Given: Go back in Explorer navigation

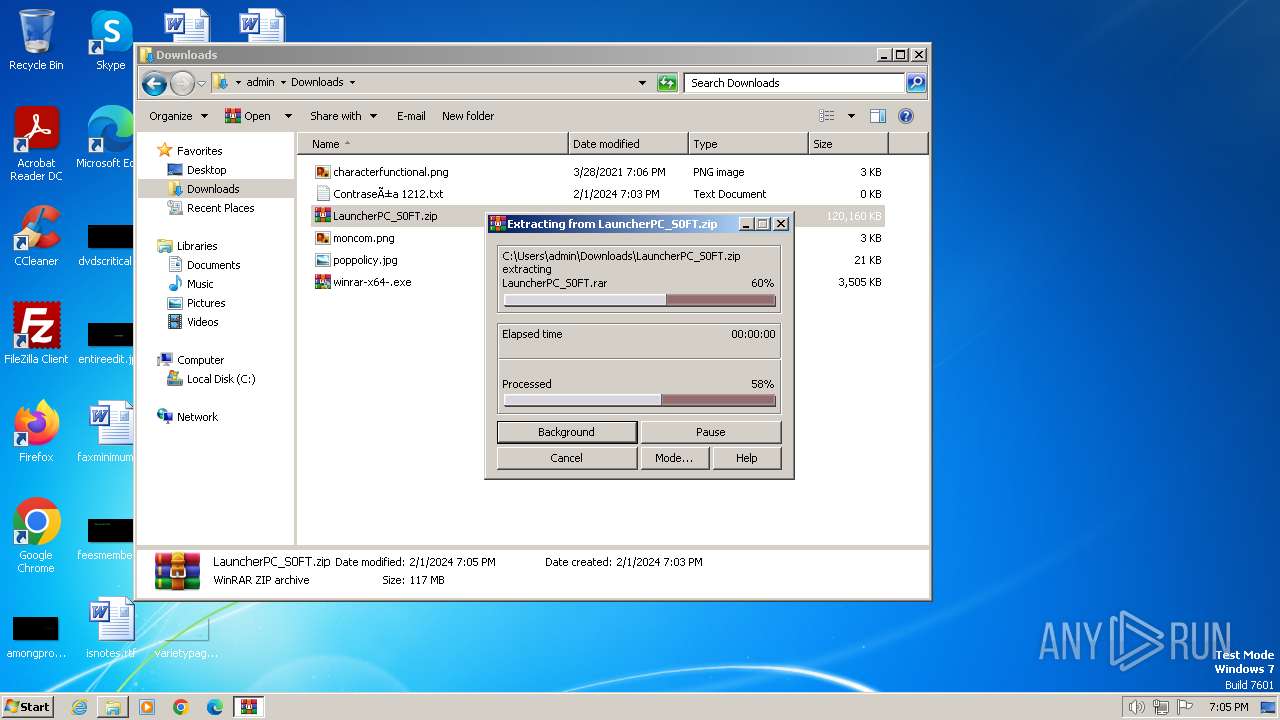Looking at the screenshot, I should pos(154,83).
